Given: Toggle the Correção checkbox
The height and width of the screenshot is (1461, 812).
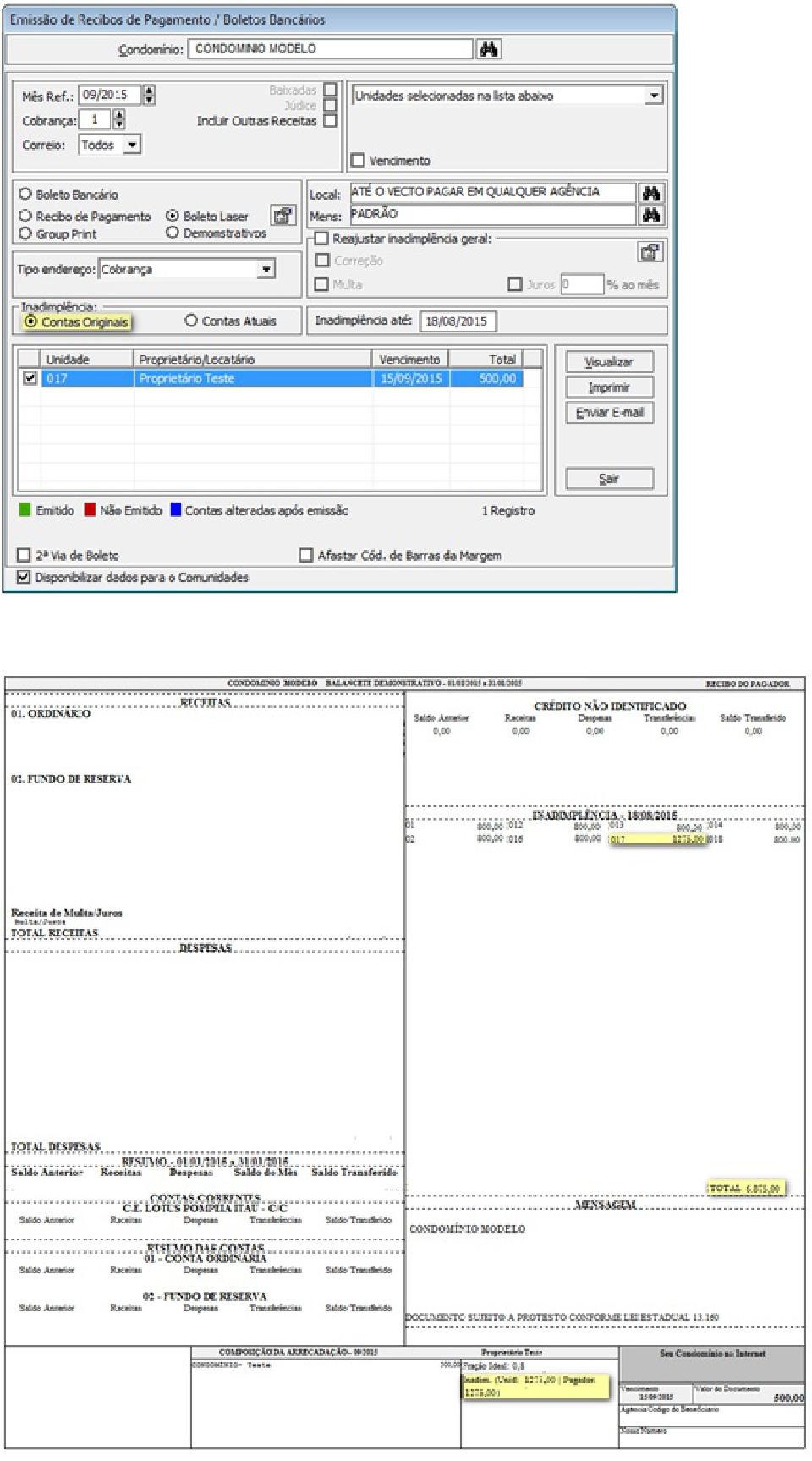Looking at the screenshot, I should coord(322,261).
